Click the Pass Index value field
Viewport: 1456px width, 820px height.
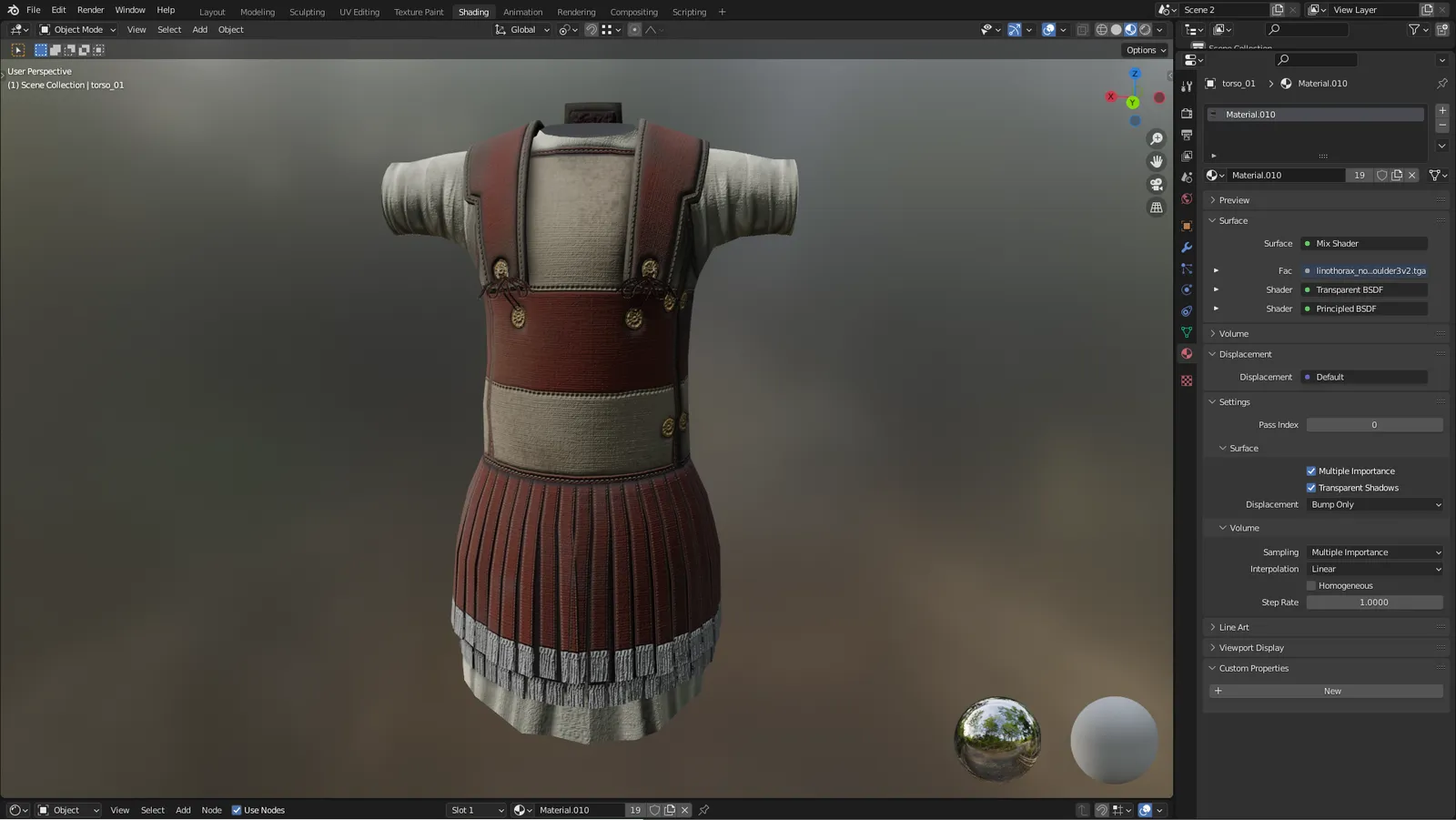(x=1375, y=425)
